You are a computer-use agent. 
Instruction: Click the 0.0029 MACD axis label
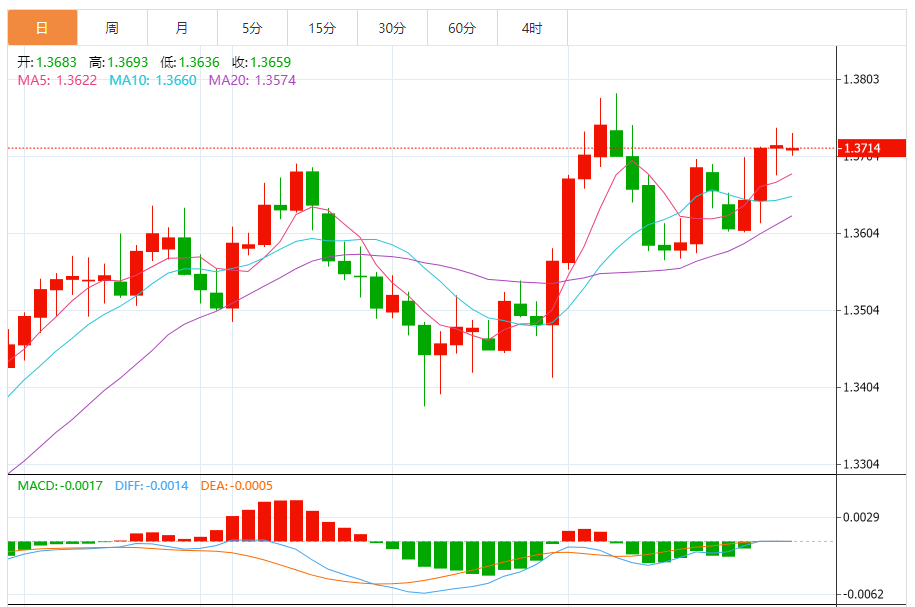[861, 517]
